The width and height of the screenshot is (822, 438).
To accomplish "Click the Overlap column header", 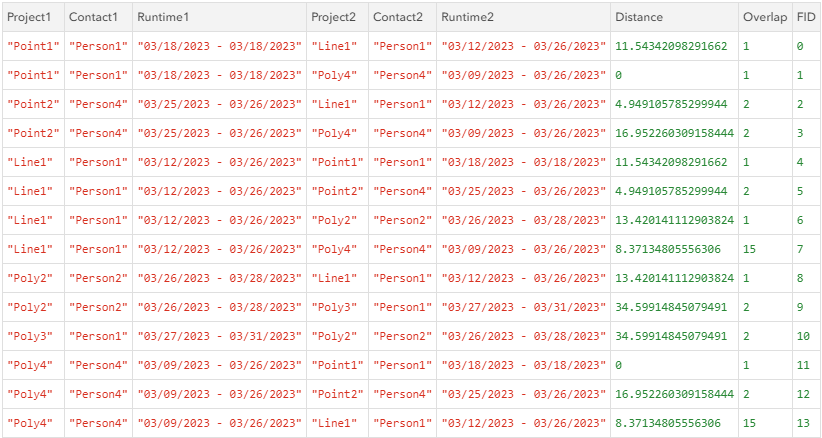I will (x=763, y=17).
